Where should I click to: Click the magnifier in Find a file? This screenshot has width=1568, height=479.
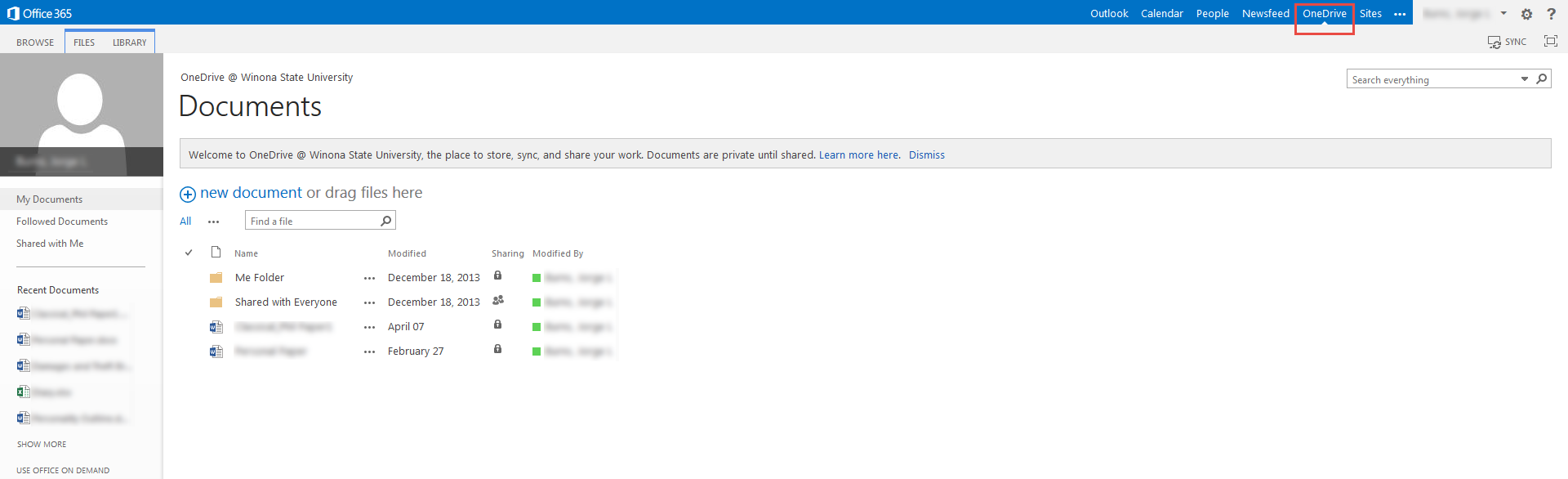[386, 221]
